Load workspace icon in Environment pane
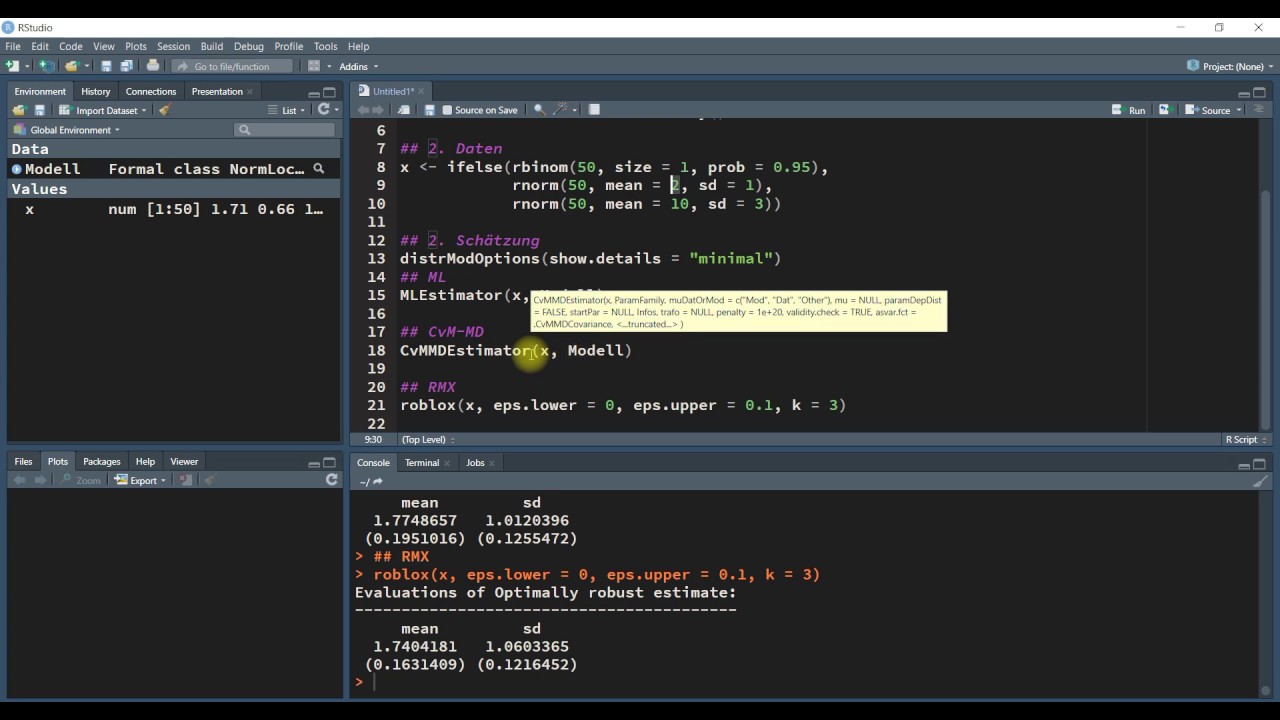The width and height of the screenshot is (1280, 720). click(x=19, y=110)
